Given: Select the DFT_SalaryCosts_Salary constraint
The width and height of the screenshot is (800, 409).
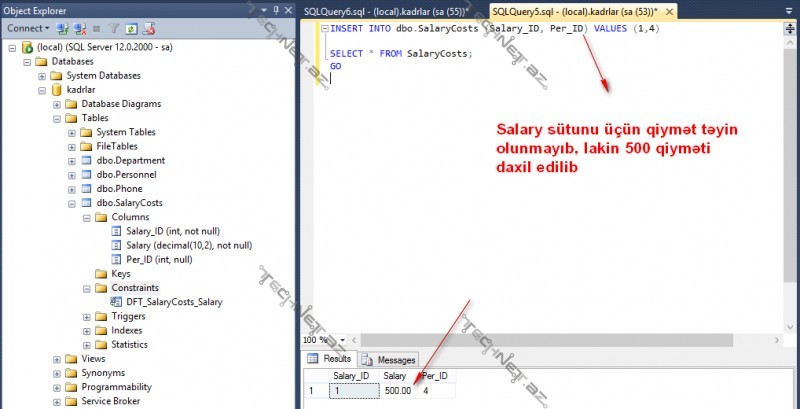Looking at the screenshot, I should coord(174,302).
